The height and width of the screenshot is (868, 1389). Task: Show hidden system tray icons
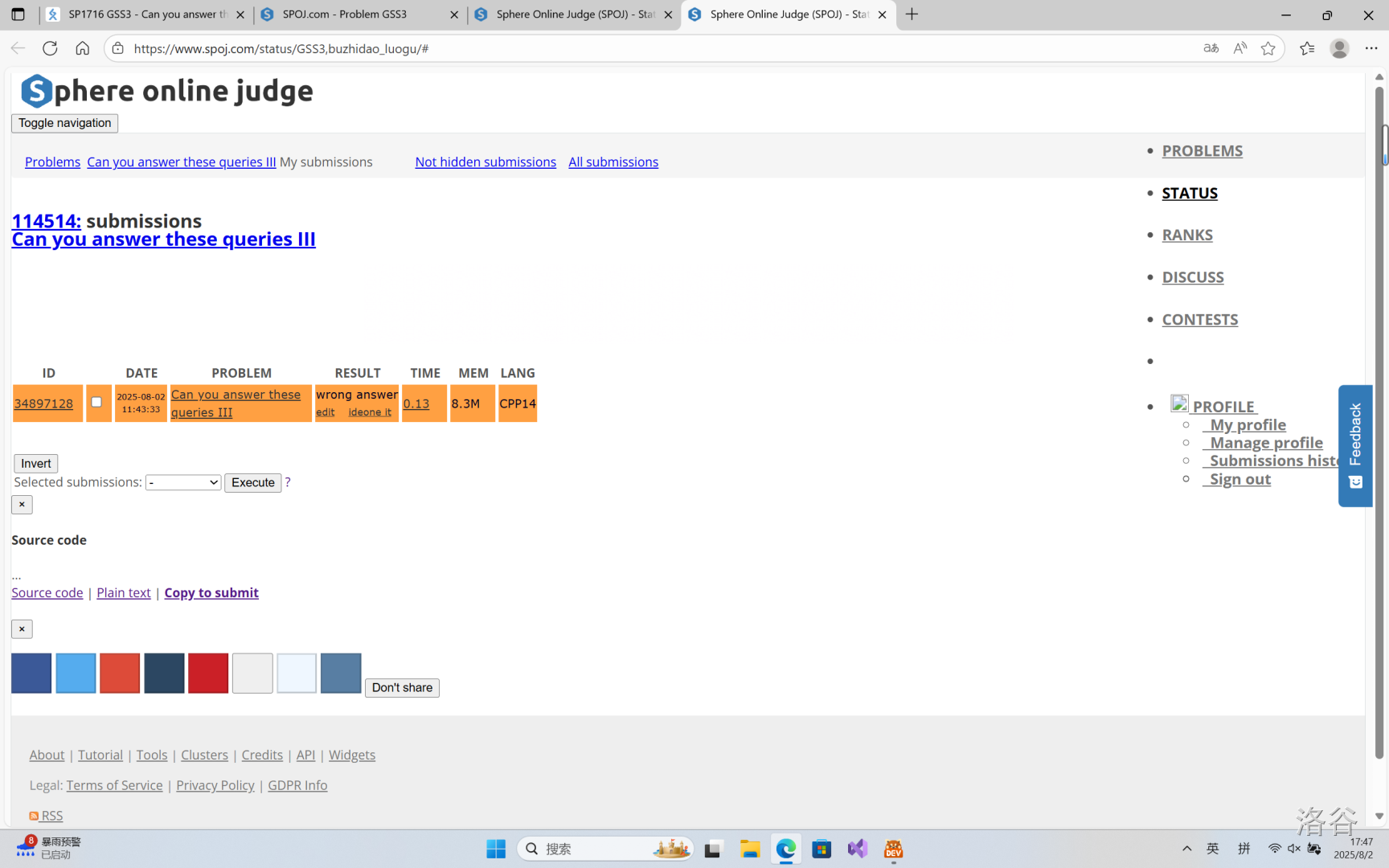pos(1186,849)
